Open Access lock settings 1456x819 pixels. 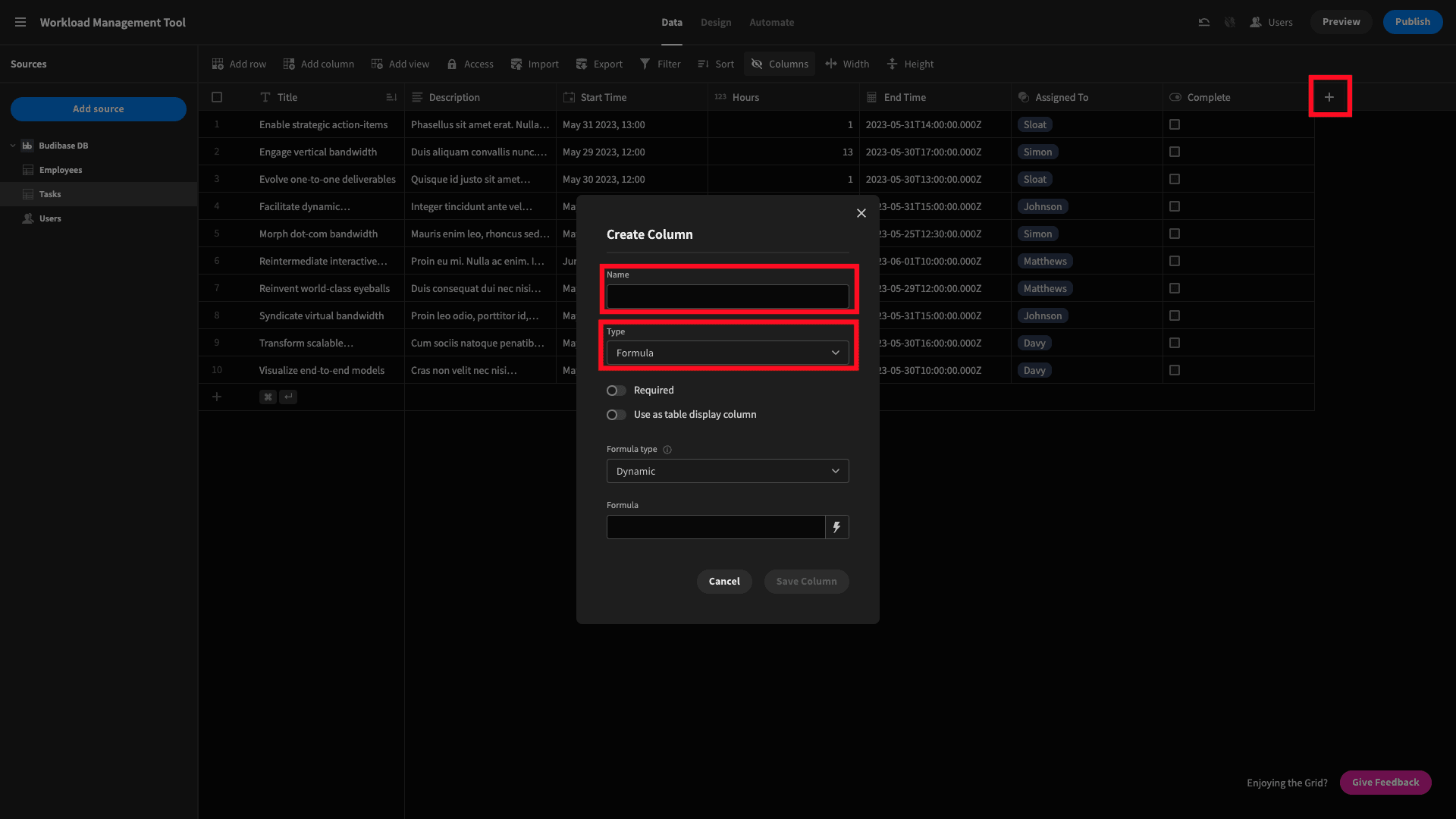(470, 64)
